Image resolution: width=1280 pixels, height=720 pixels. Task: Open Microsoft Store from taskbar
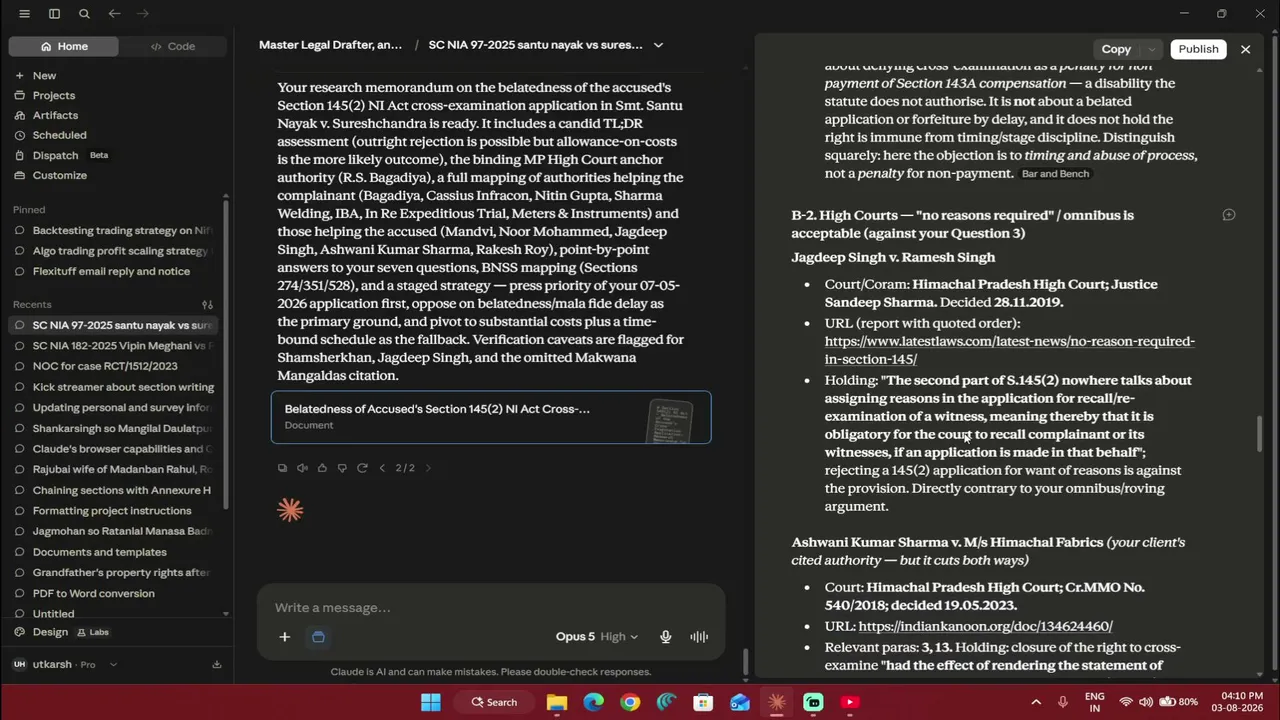click(703, 702)
